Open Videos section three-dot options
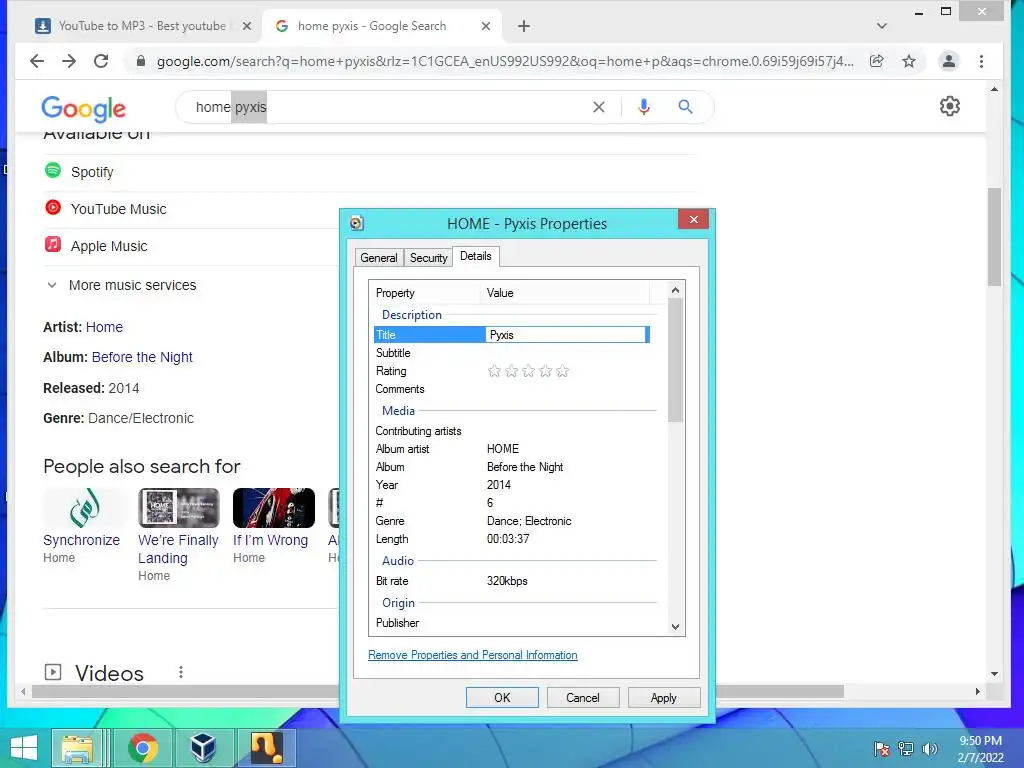The height and width of the screenshot is (768, 1024). point(181,672)
